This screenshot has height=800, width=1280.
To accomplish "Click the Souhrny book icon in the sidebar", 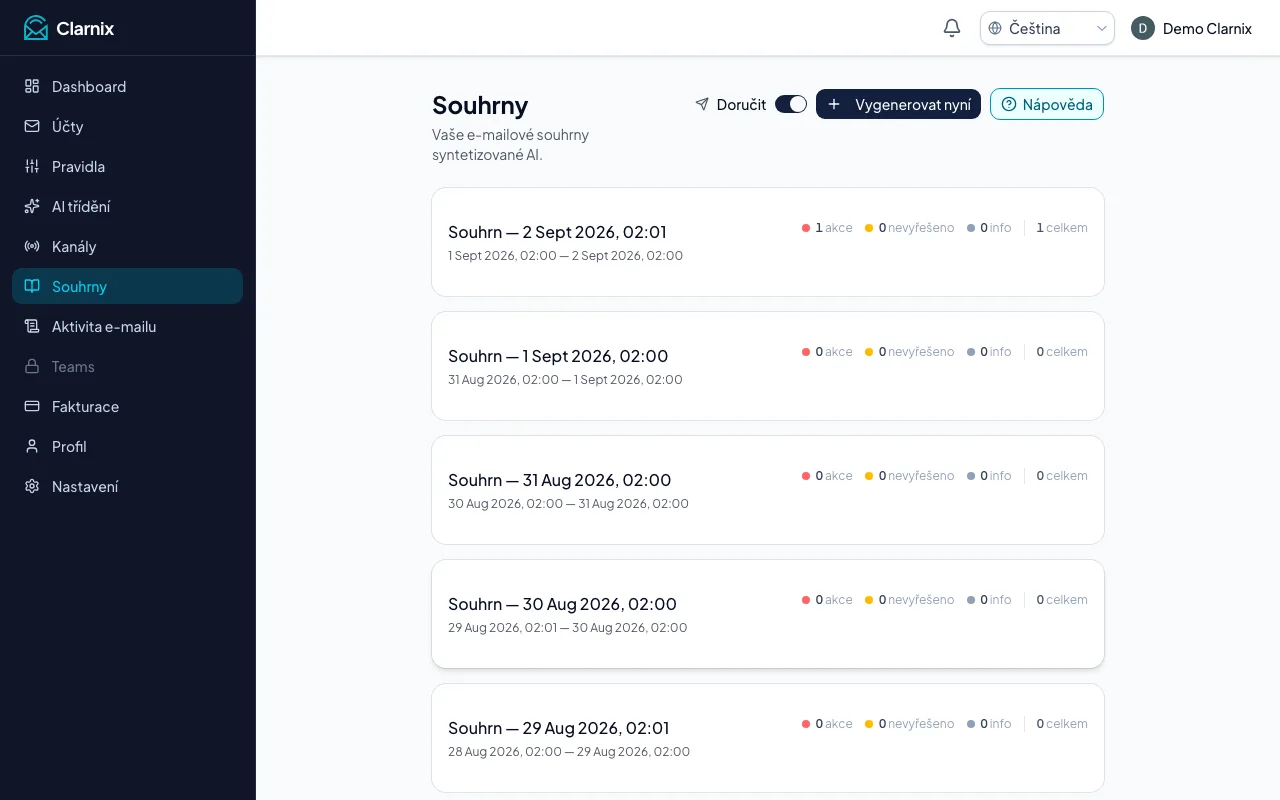I will 32,286.
